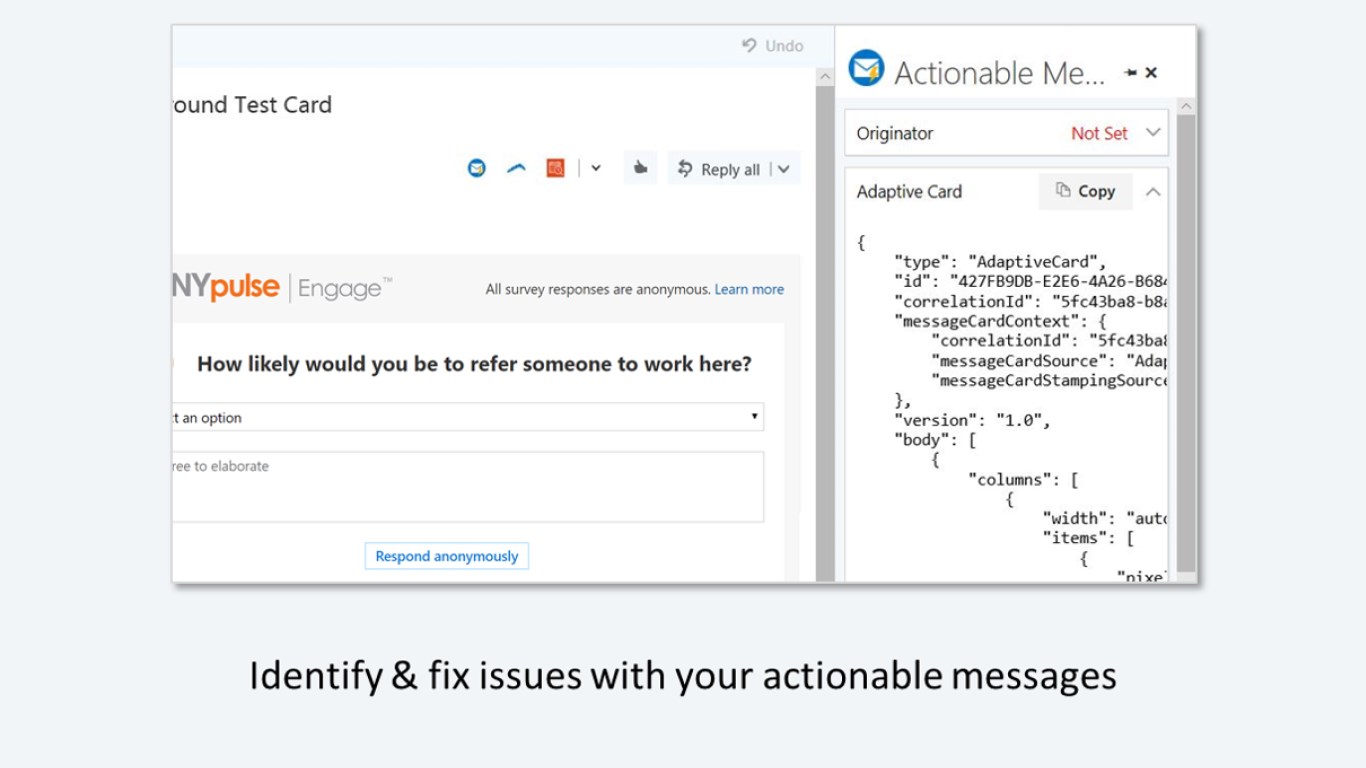Image resolution: width=1366 pixels, height=768 pixels.
Task: Open the Reply all options dropdown
Action: click(784, 170)
